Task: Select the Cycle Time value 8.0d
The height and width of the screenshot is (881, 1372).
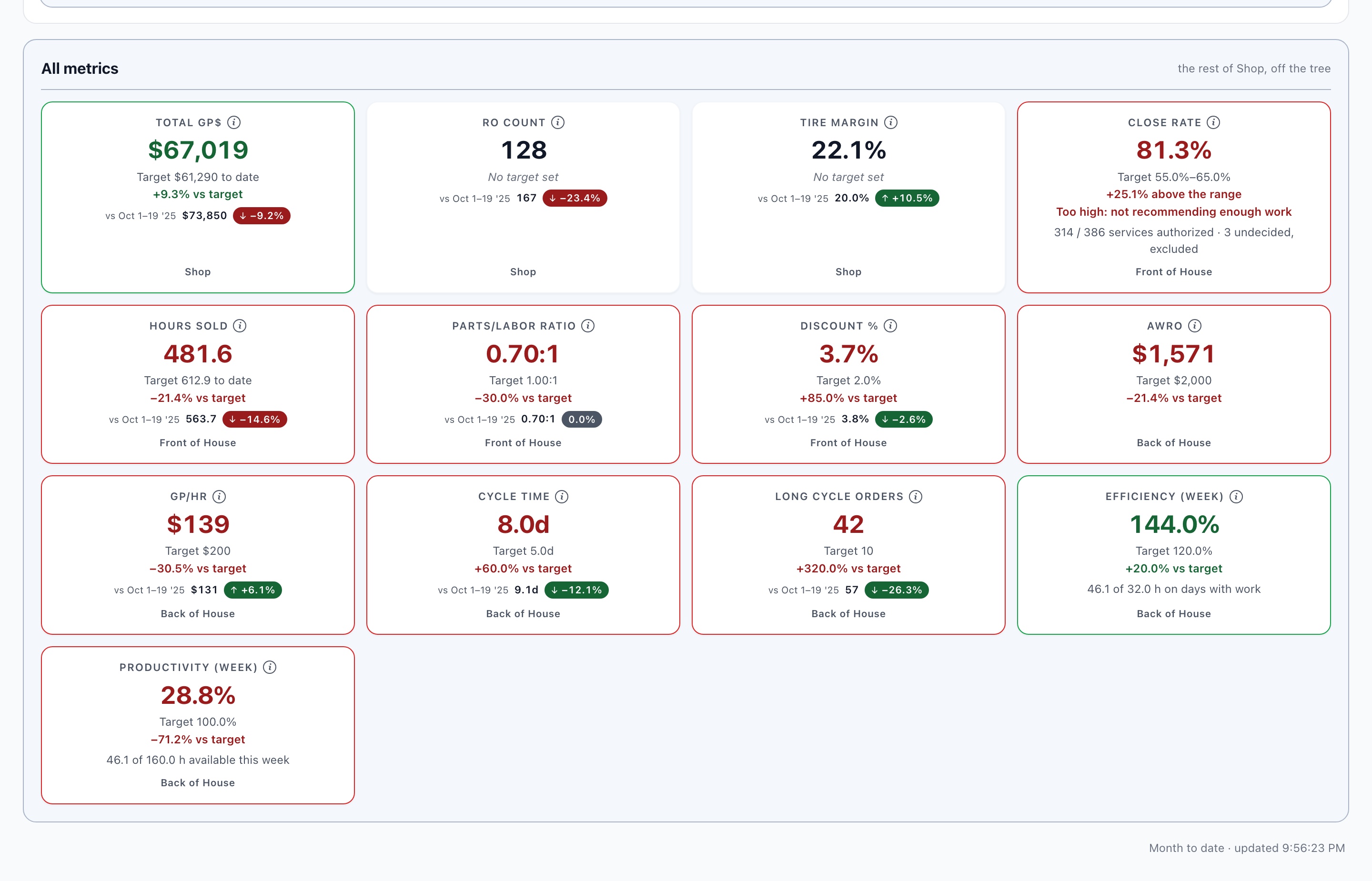Action: [x=523, y=525]
